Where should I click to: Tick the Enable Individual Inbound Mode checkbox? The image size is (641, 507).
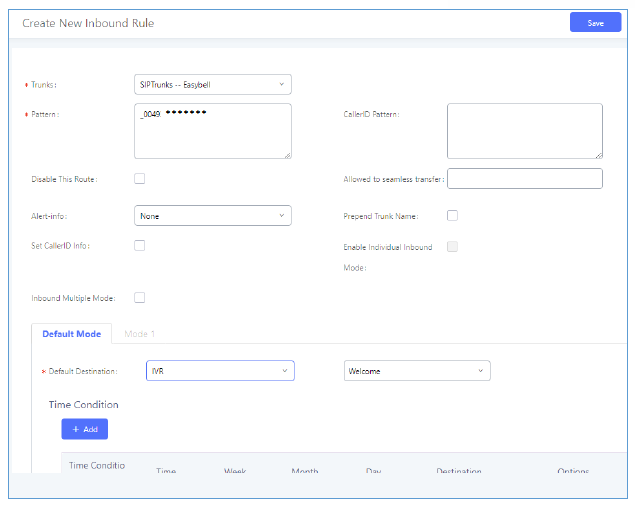(452, 247)
